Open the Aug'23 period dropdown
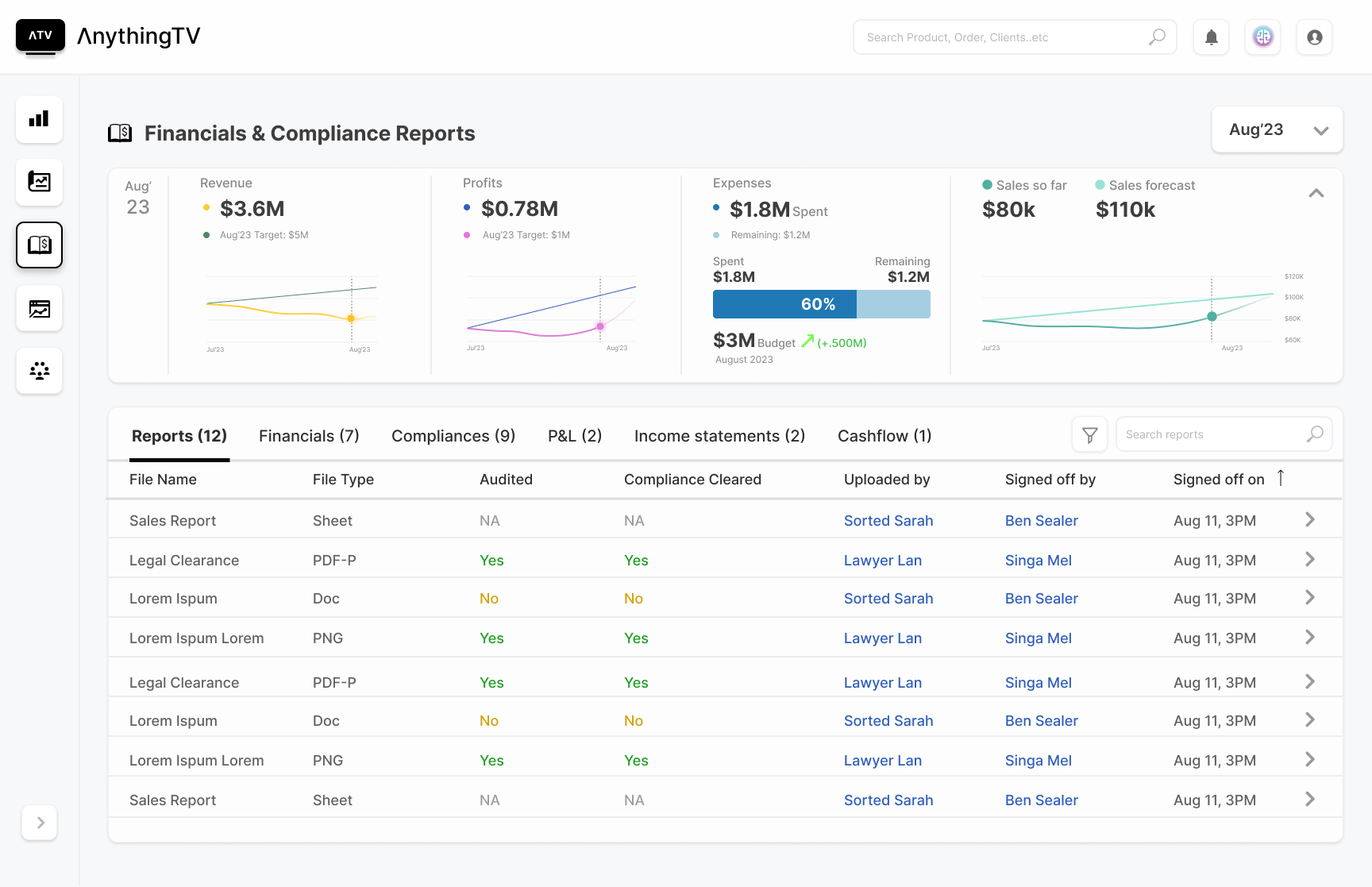 [1278, 129]
